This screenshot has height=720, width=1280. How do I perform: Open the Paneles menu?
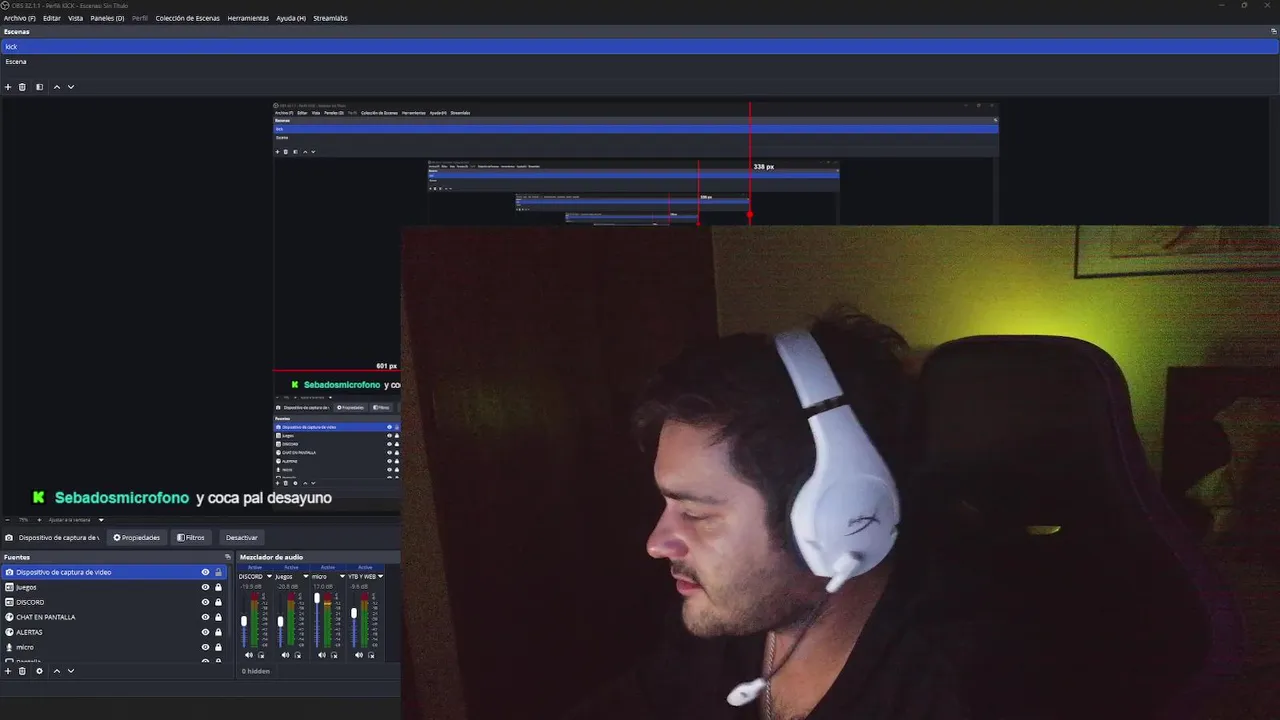pyautogui.click(x=107, y=18)
